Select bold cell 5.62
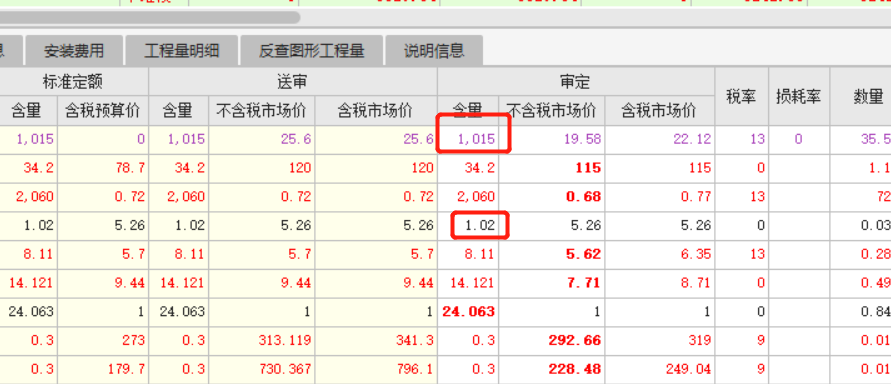The width and height of the screenshot is (891, 384). coord(551,254)
